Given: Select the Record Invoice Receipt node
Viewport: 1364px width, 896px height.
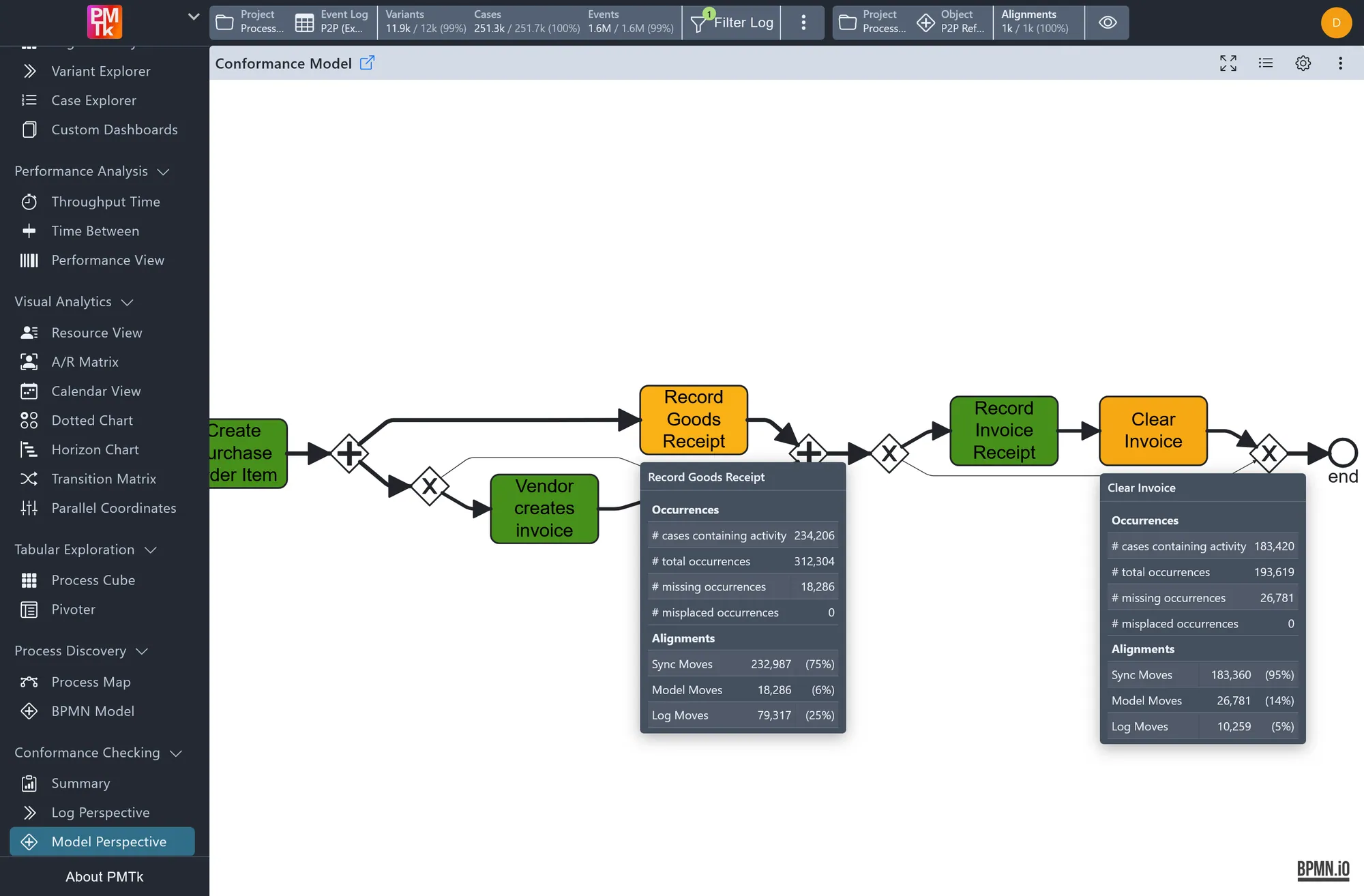Looking at the screenshot, I should [1004, 430].
